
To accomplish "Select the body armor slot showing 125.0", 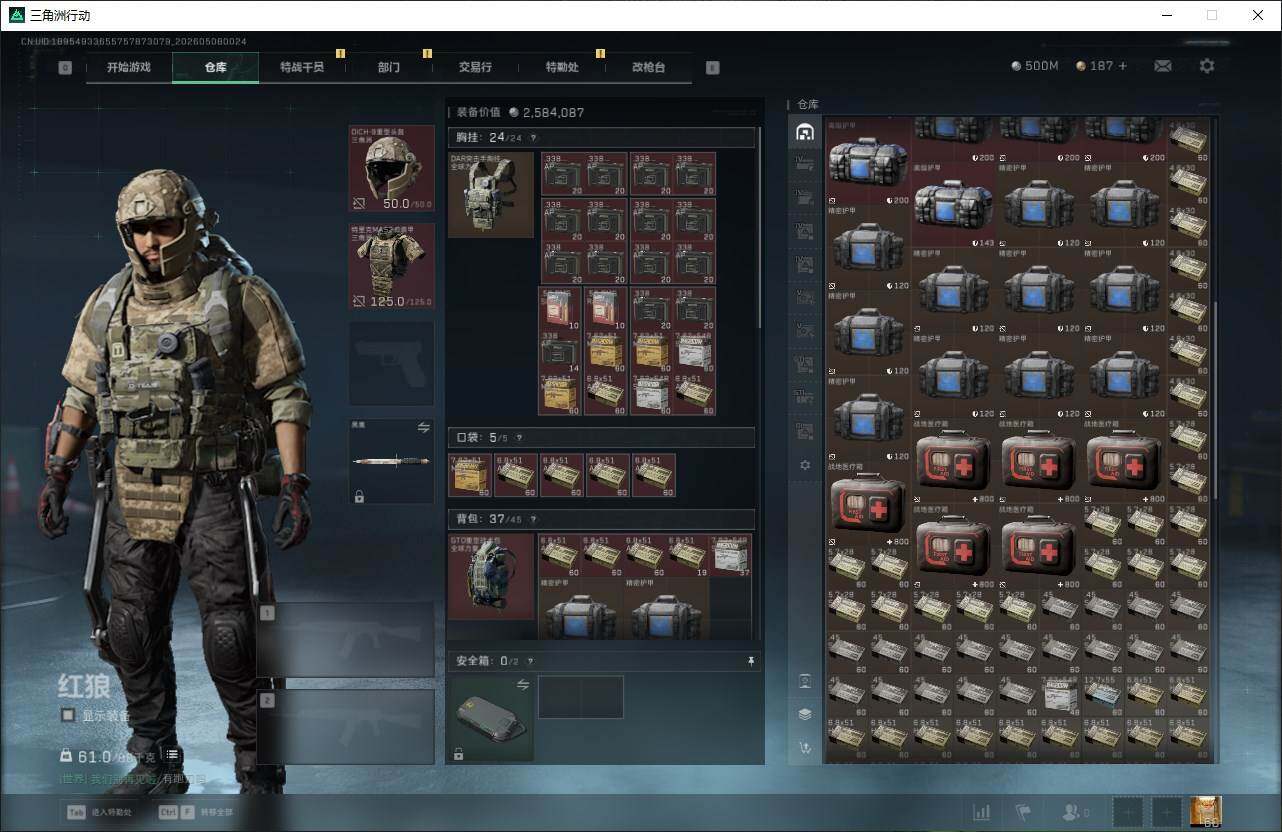I will point(392,266).
